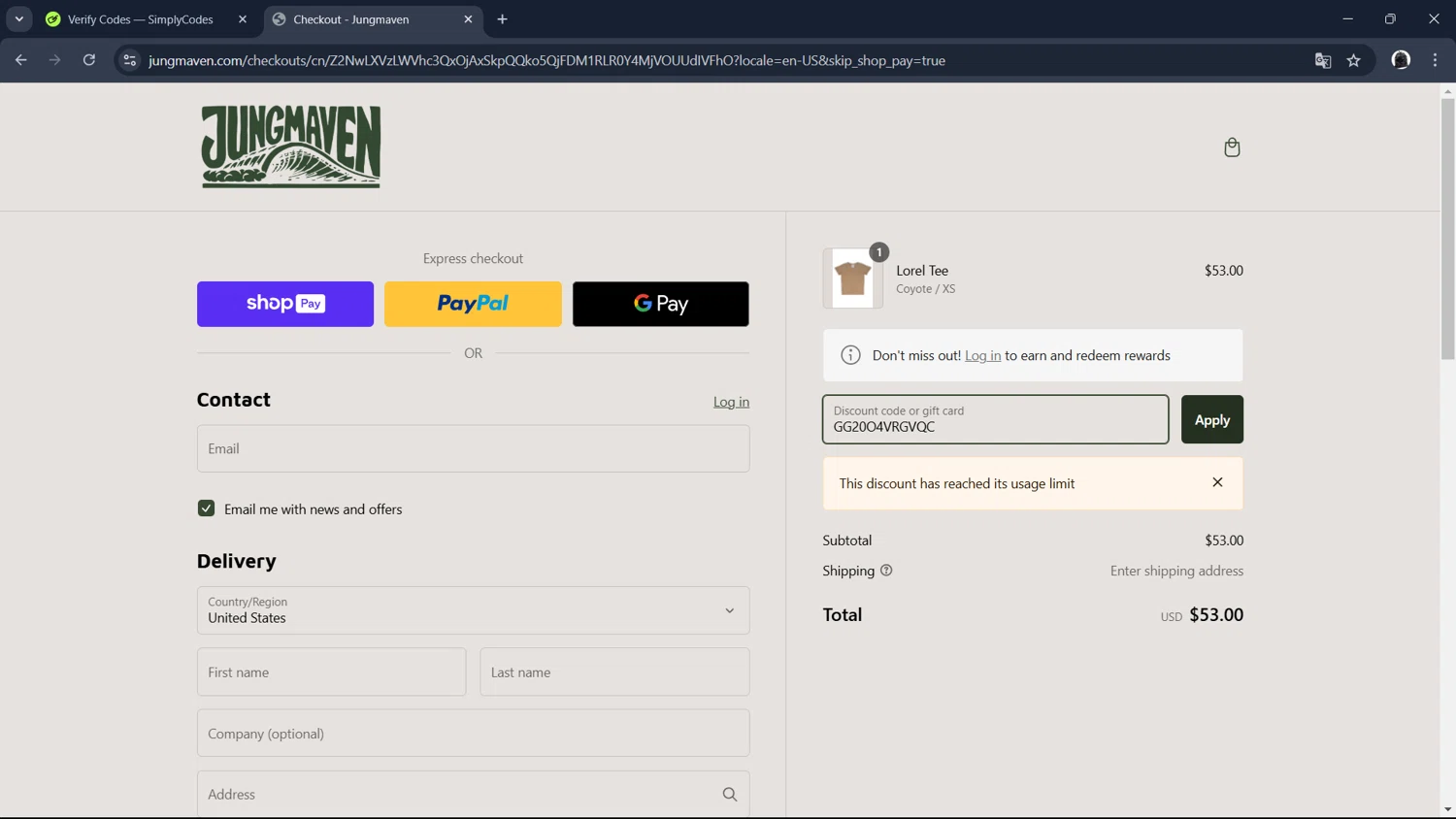Open Chrome three-dot menu
This screenshot has height=819, width=1456.
tap(1436, 60)
